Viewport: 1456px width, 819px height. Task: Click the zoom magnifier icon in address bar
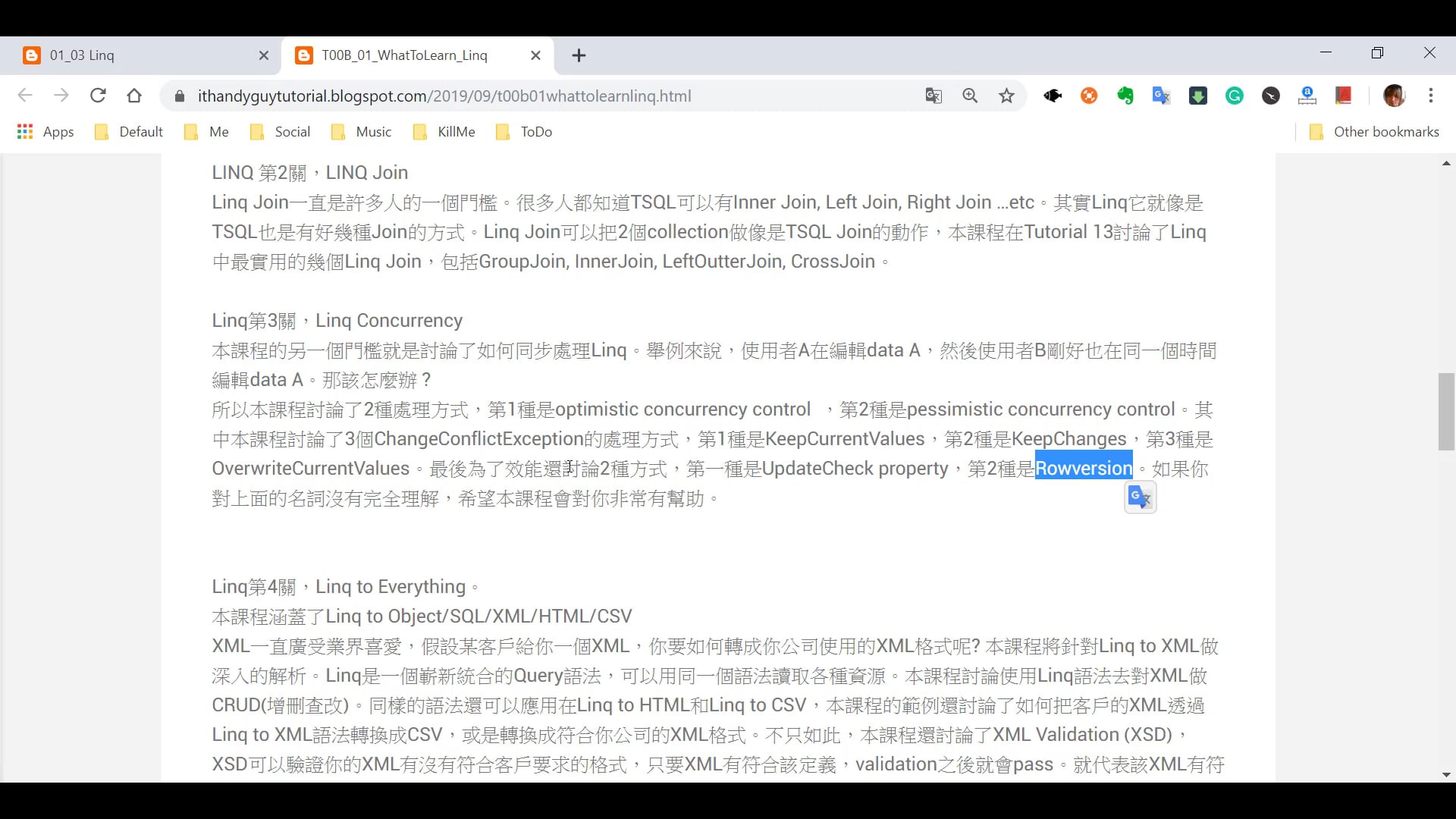point(970,96)
